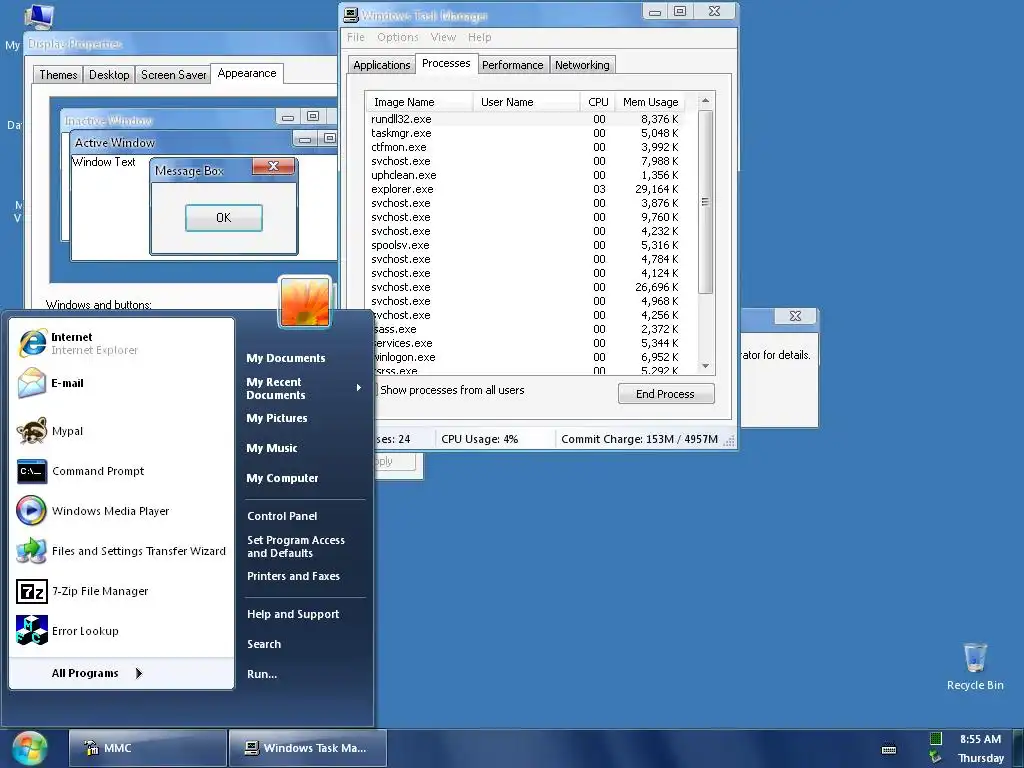Open Desktop tab in Display Properties
The width and height of the screenshot is (1024, 768).
coord(109,74)
